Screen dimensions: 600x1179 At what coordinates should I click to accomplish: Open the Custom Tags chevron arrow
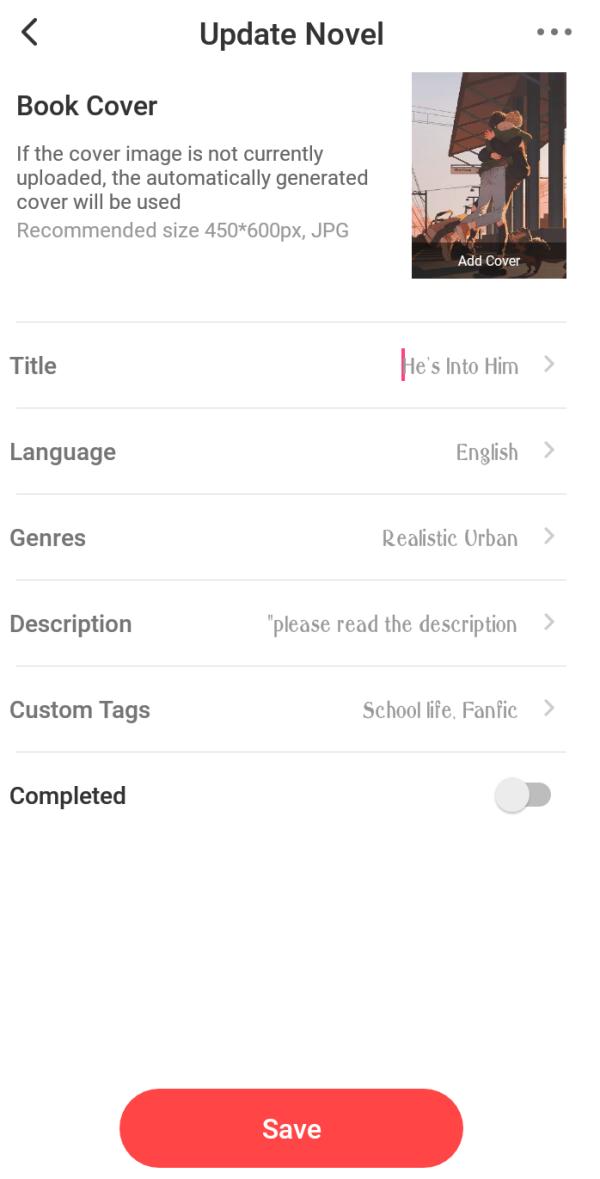[549, 709]
